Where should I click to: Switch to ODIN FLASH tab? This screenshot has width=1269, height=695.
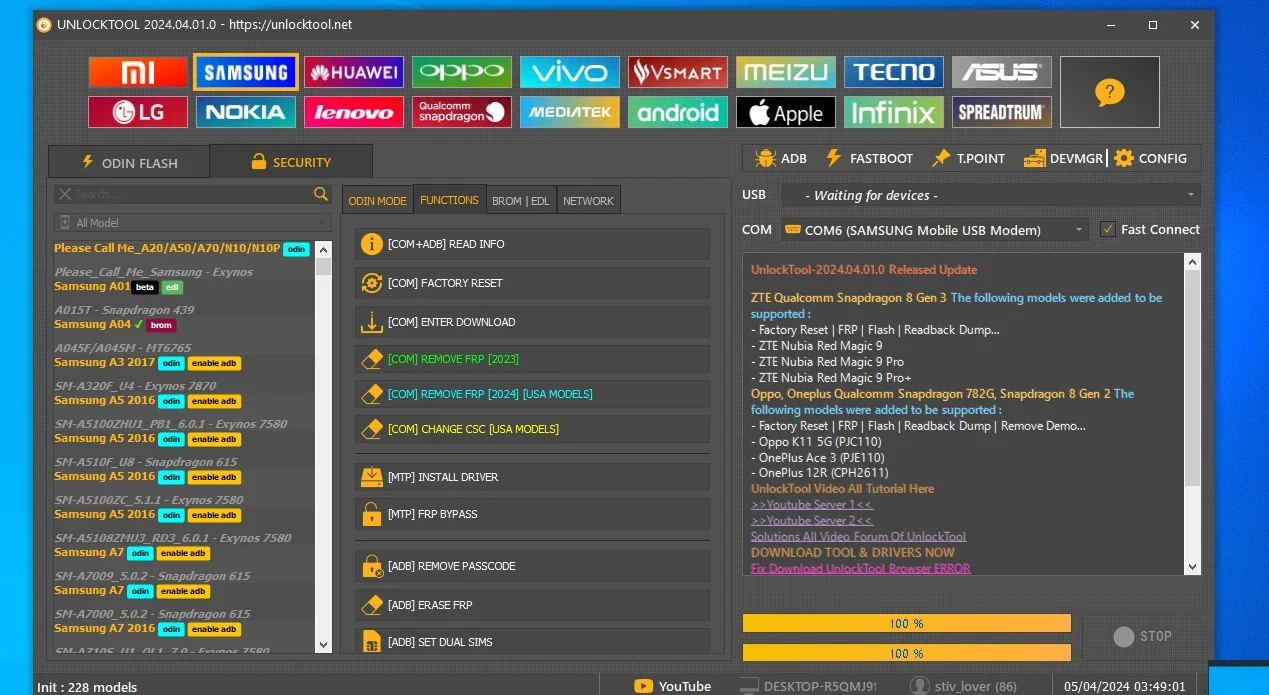click(x=129, y=162)
